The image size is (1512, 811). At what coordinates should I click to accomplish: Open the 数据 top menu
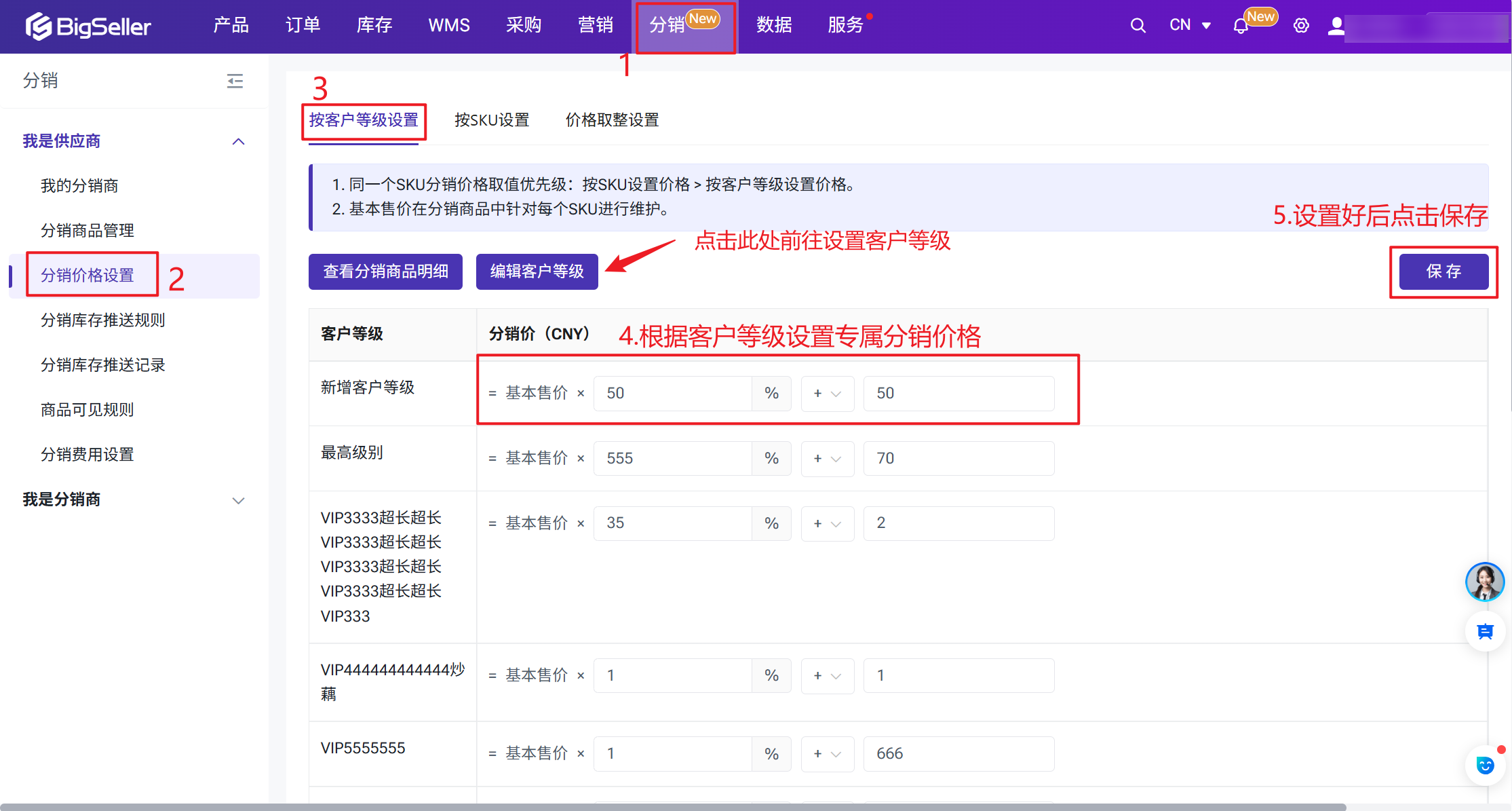click(x=774, y=25)
